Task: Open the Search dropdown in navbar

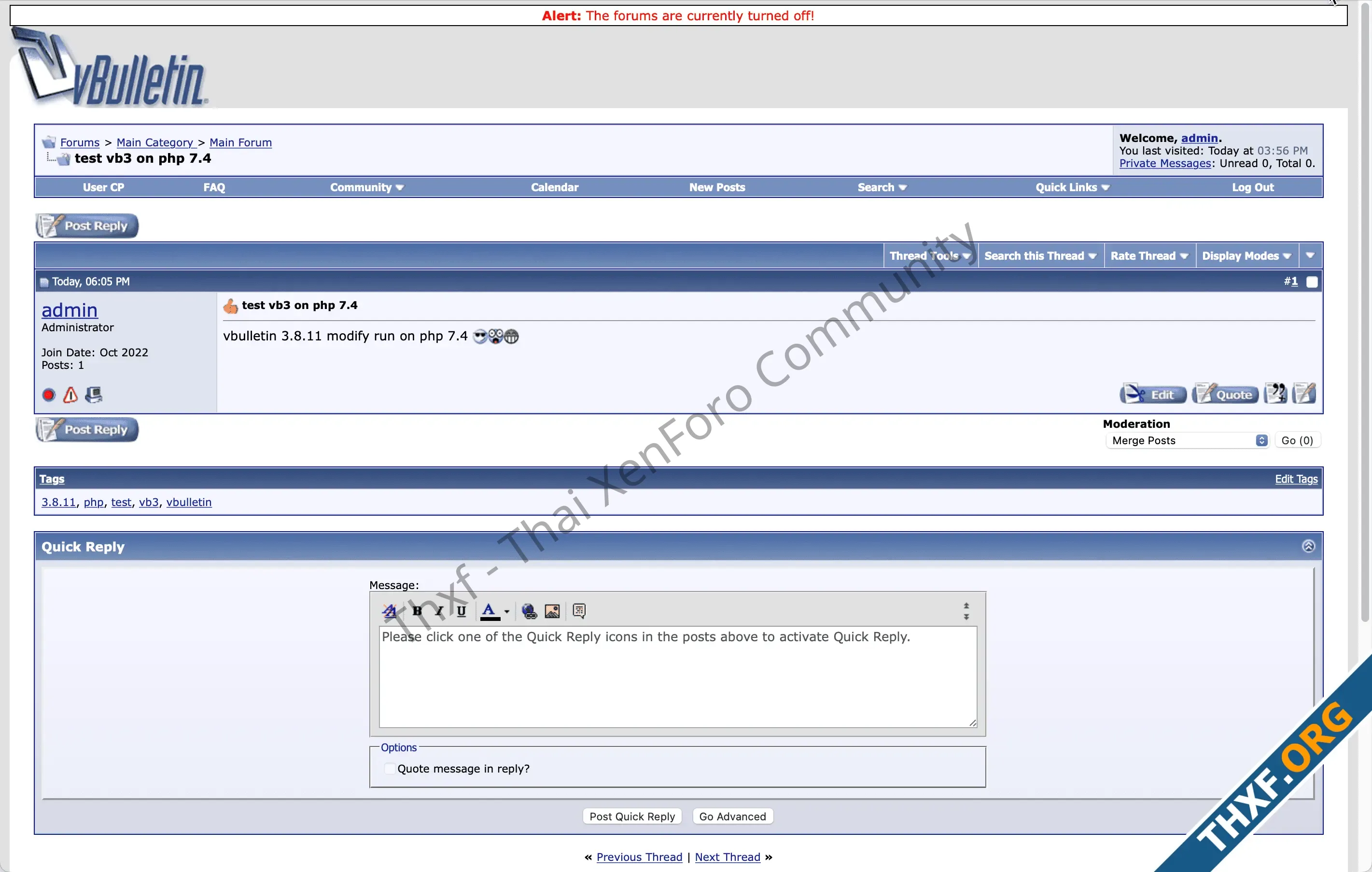Action: click(x=882, y=187)
